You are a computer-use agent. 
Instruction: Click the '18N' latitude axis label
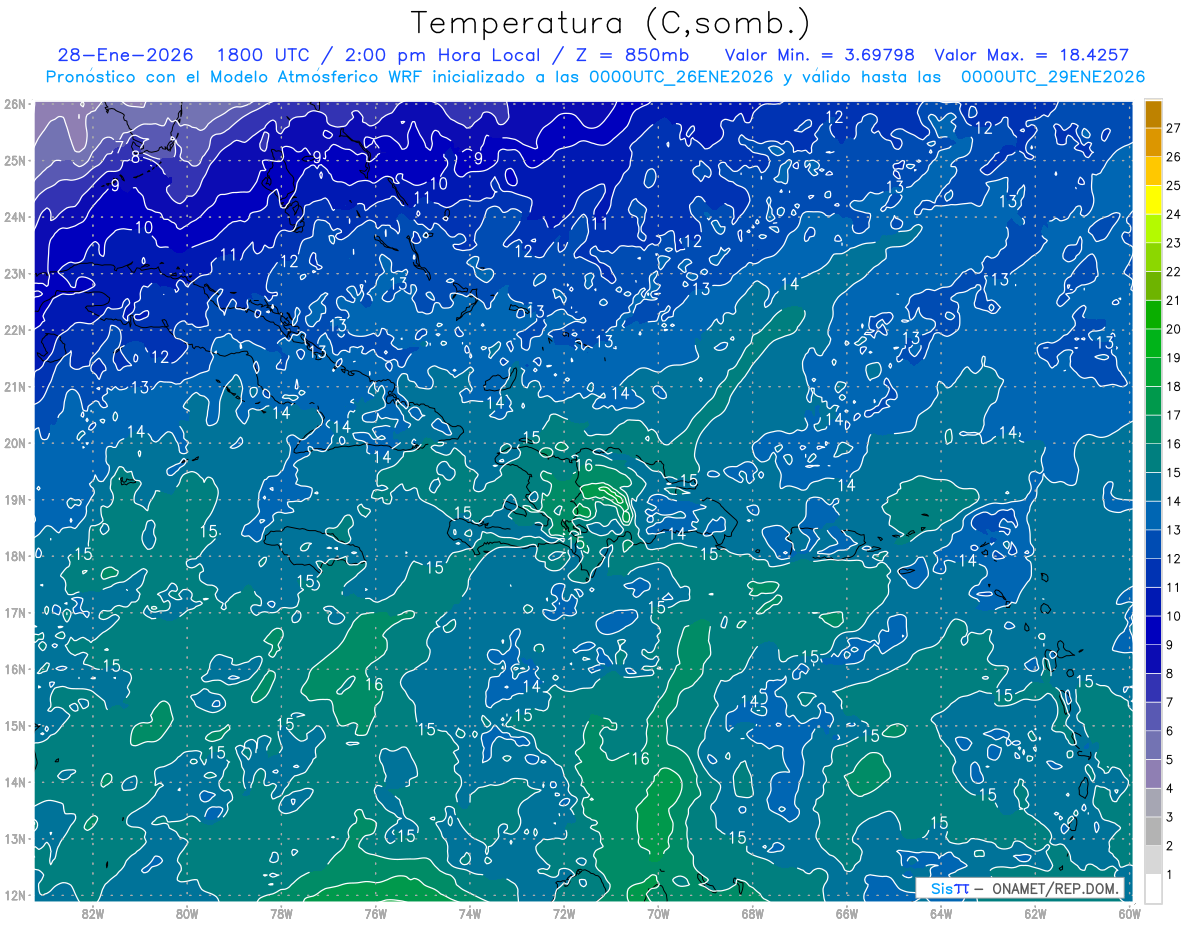pos(15,556)
